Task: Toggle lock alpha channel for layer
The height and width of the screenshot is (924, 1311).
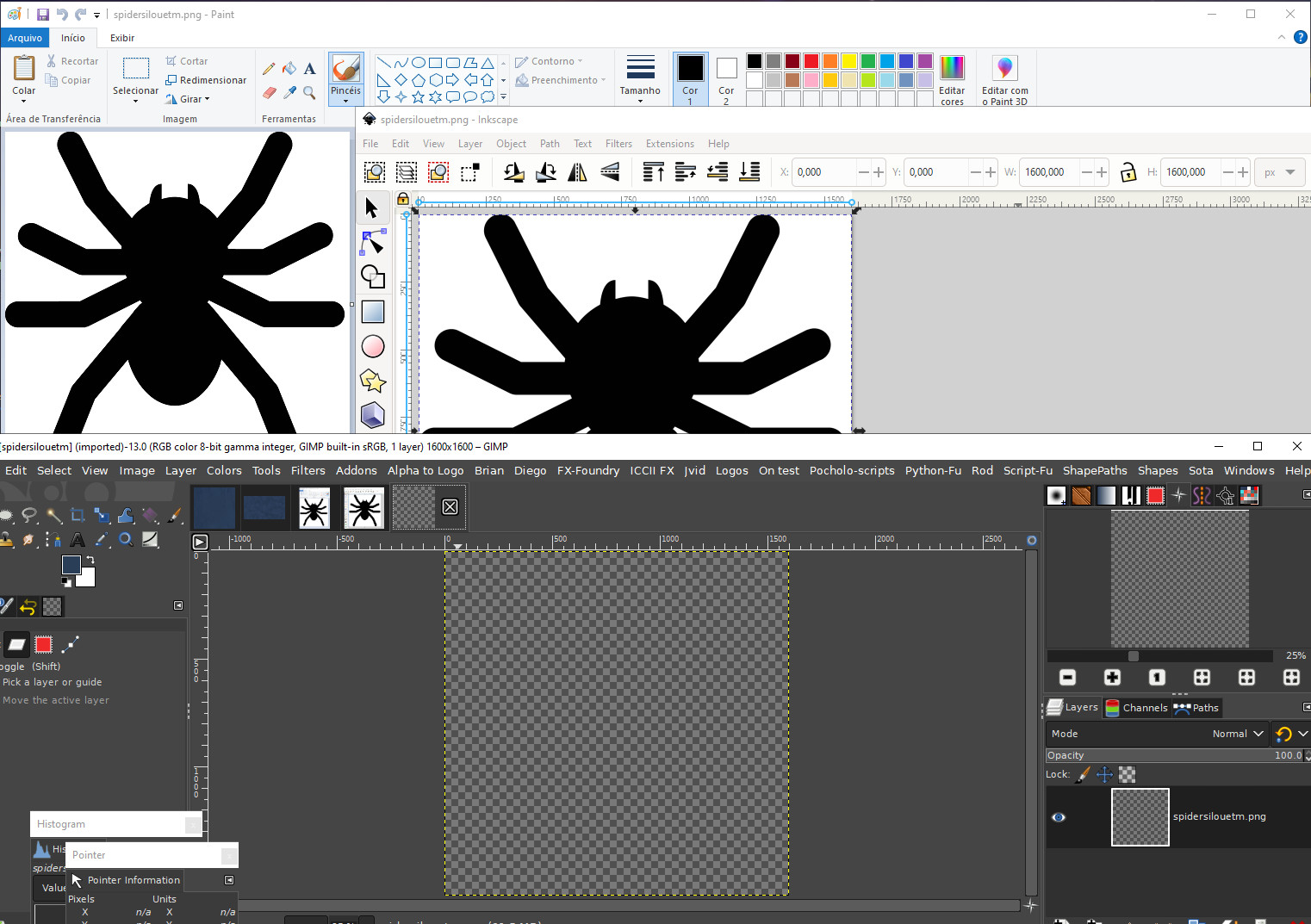Action: pos(1127,774)
